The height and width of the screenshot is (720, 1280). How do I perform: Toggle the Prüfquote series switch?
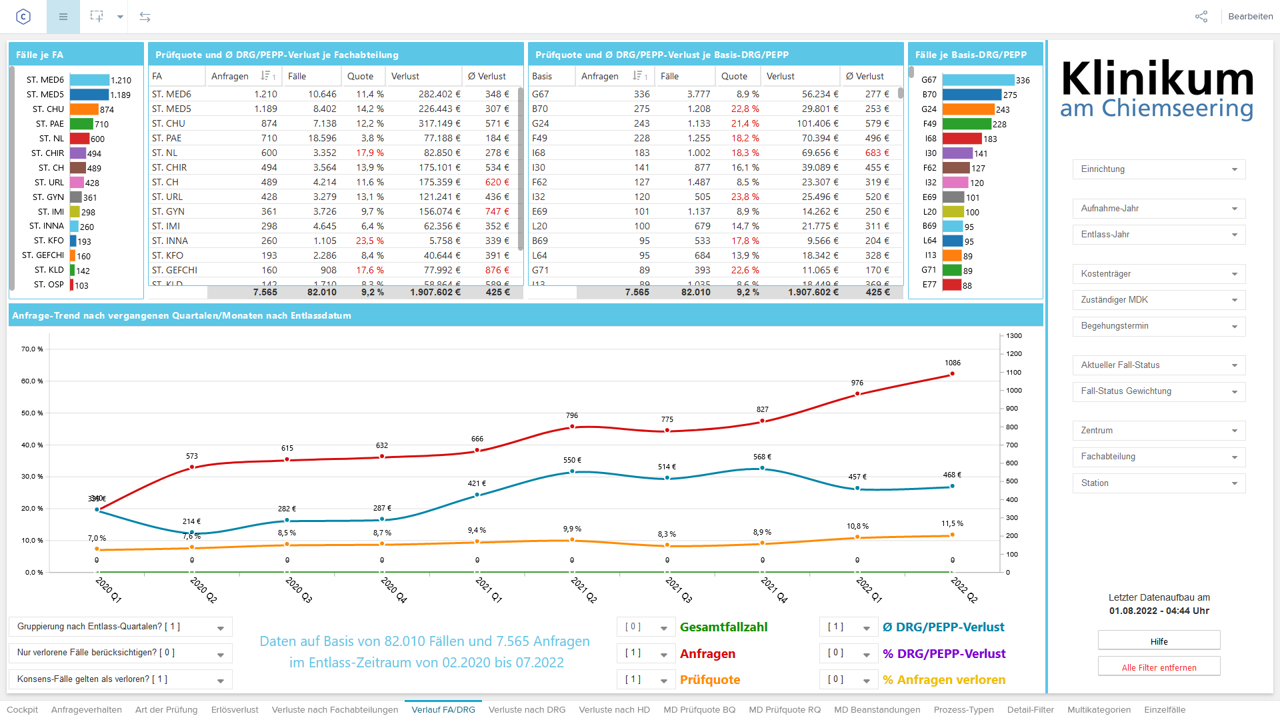[x=645, y=679]
